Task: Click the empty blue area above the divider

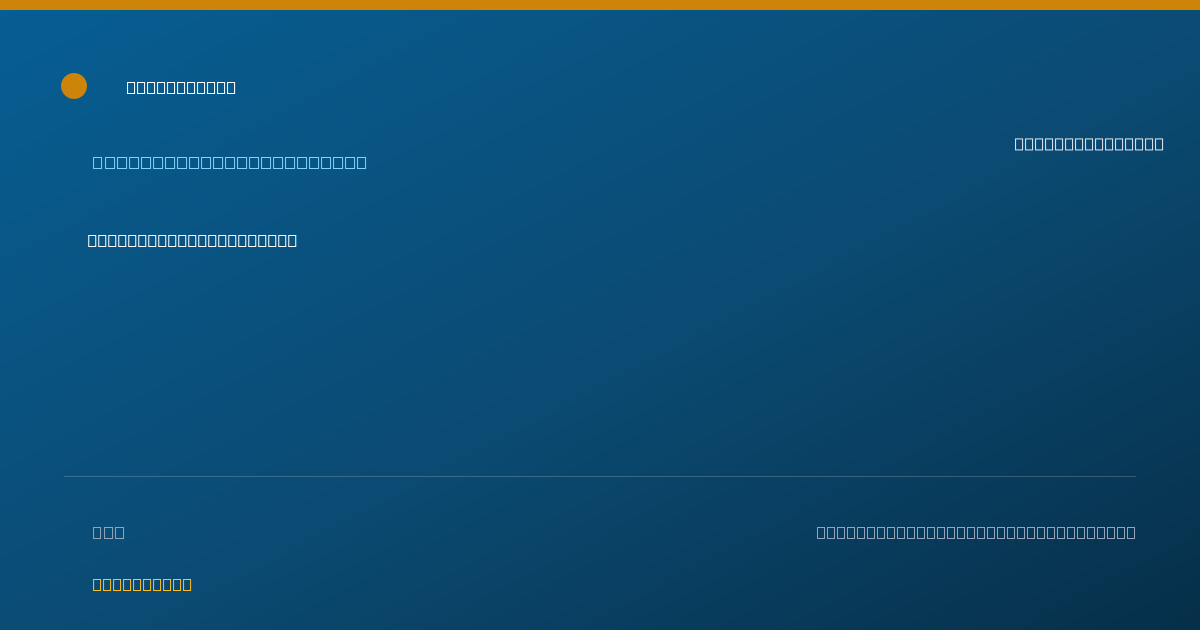Action: (600, 360)
